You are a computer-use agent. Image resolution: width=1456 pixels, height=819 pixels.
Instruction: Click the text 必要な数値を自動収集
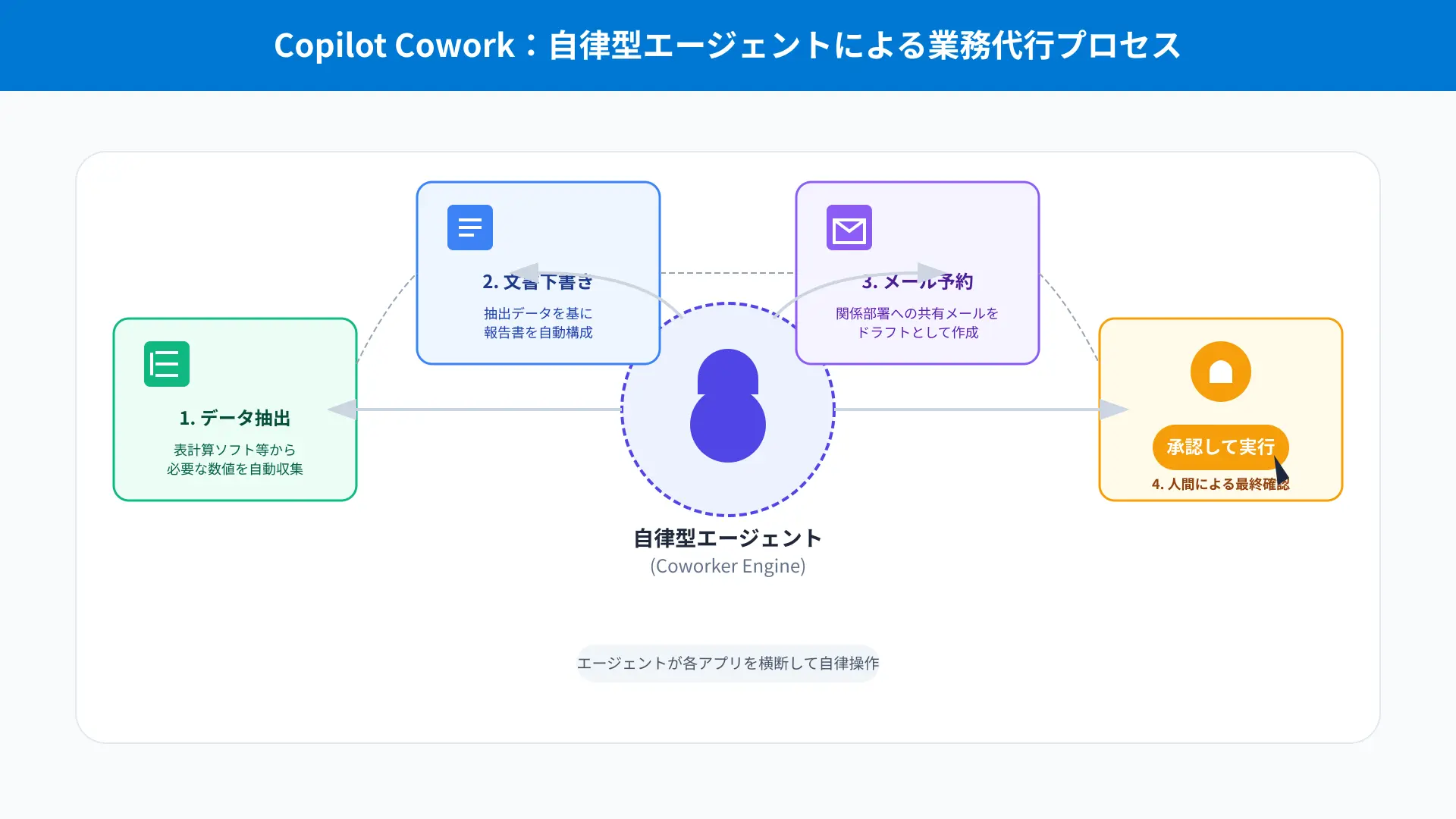coord(235,469)
